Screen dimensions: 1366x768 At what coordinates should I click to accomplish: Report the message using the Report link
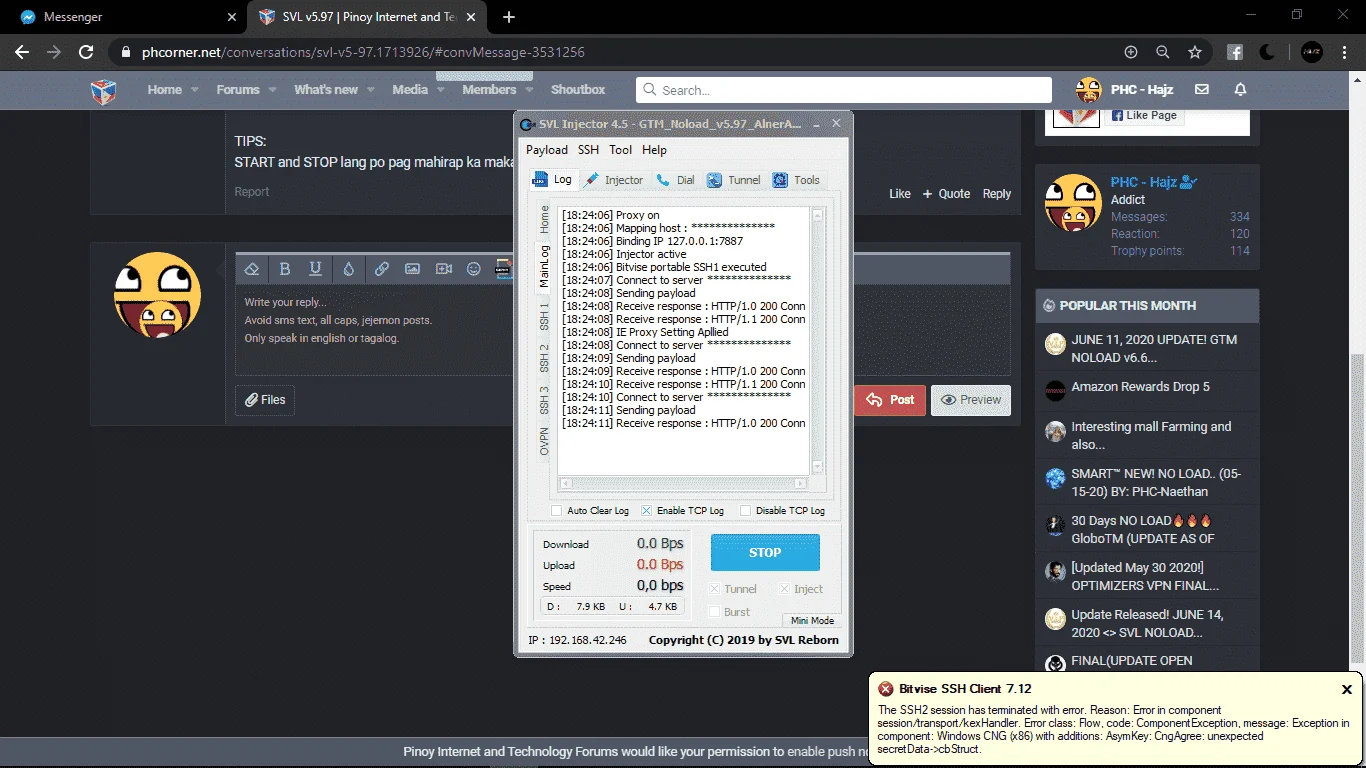click(x=252, y=192)
